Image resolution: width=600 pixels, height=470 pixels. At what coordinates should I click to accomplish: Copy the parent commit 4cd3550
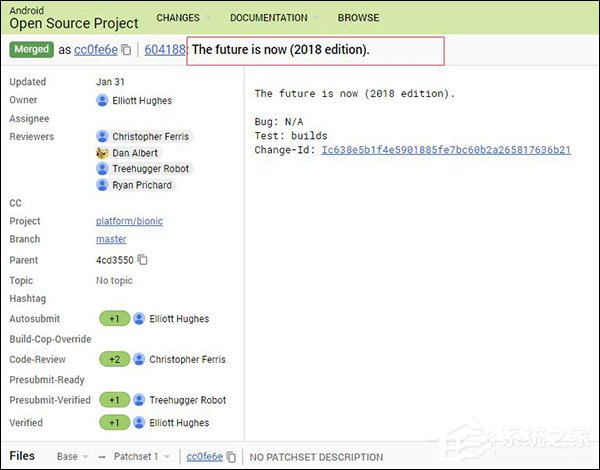(143, 260)
